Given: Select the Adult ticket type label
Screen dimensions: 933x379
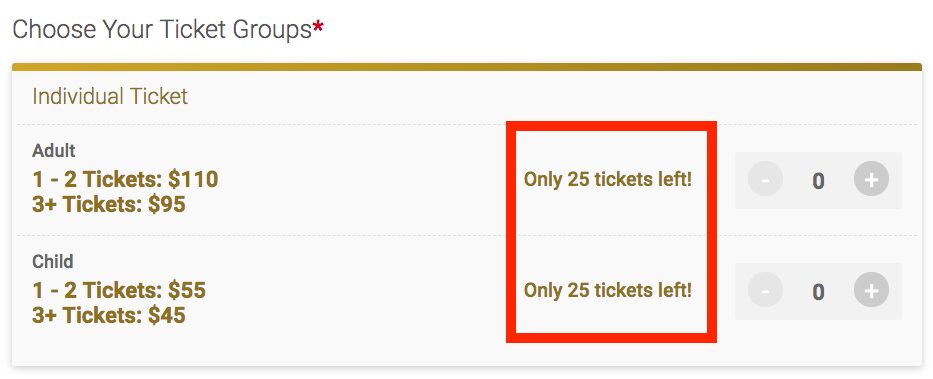Looking at the screenshot, I should coord(54,150).
